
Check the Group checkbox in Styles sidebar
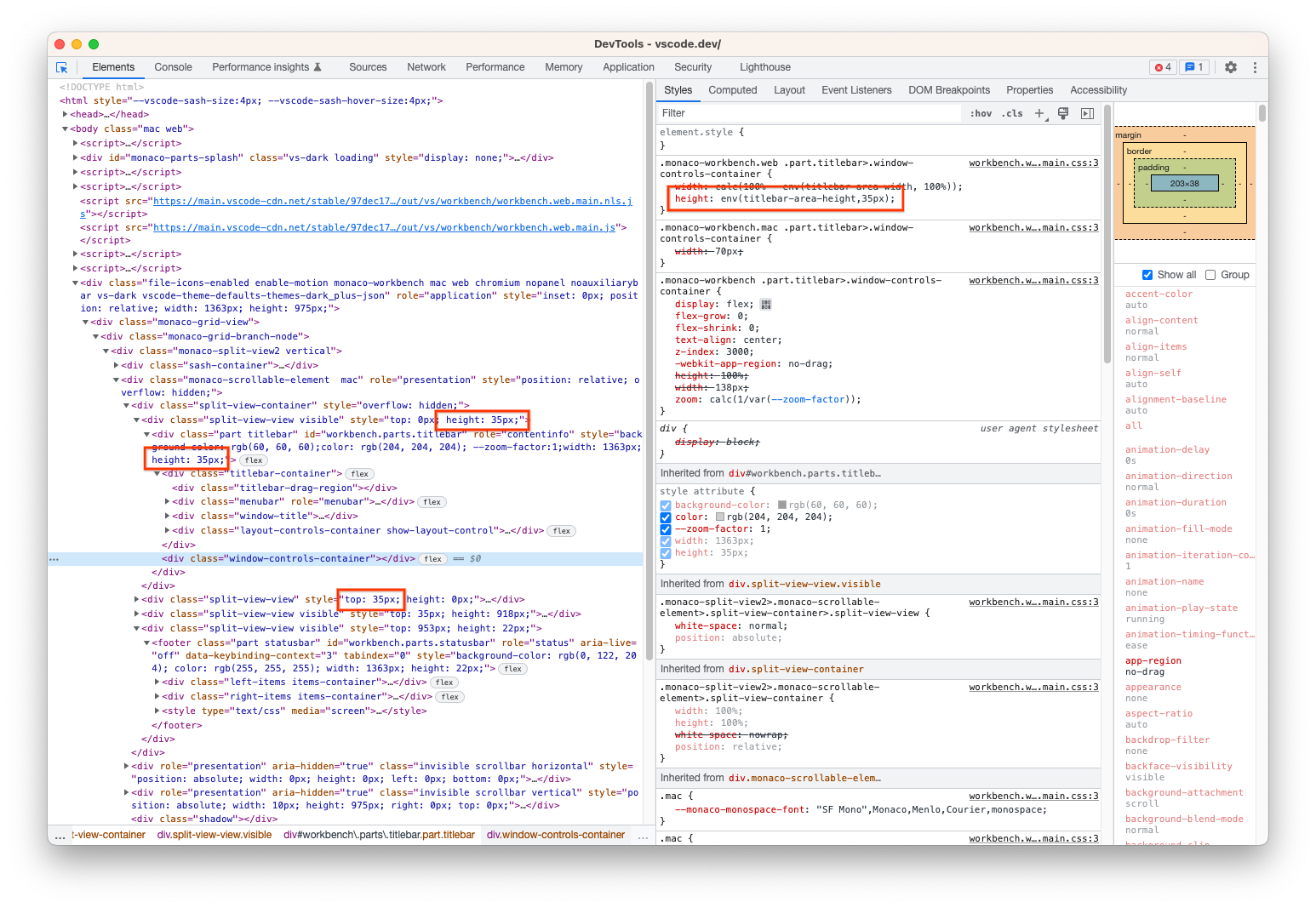click(x=1211, y=274)
